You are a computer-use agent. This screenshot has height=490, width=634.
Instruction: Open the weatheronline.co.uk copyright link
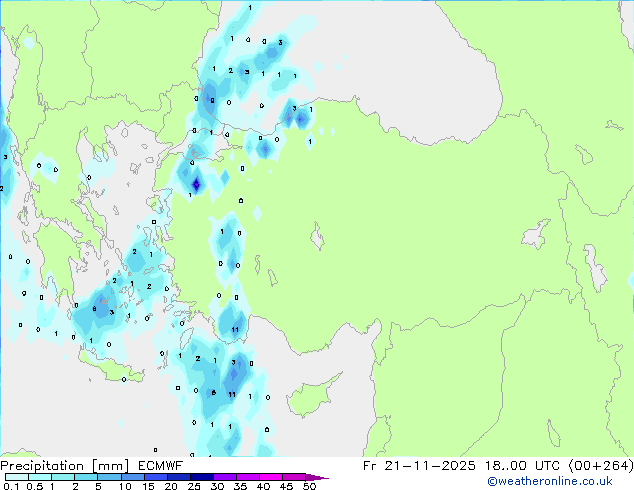pyautogui.click(x=550, y=481)
